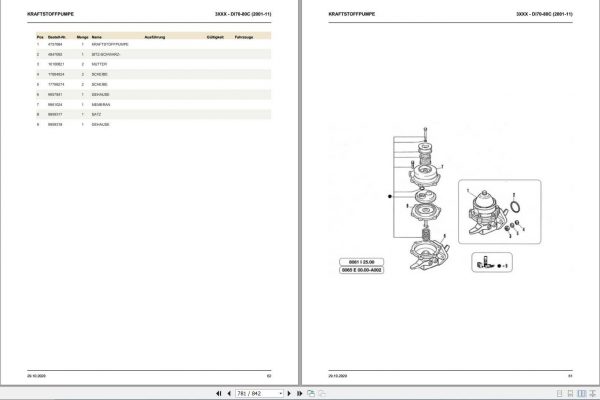Go to the next page
Screen dimensions: 600x400
tap(289, 393)
